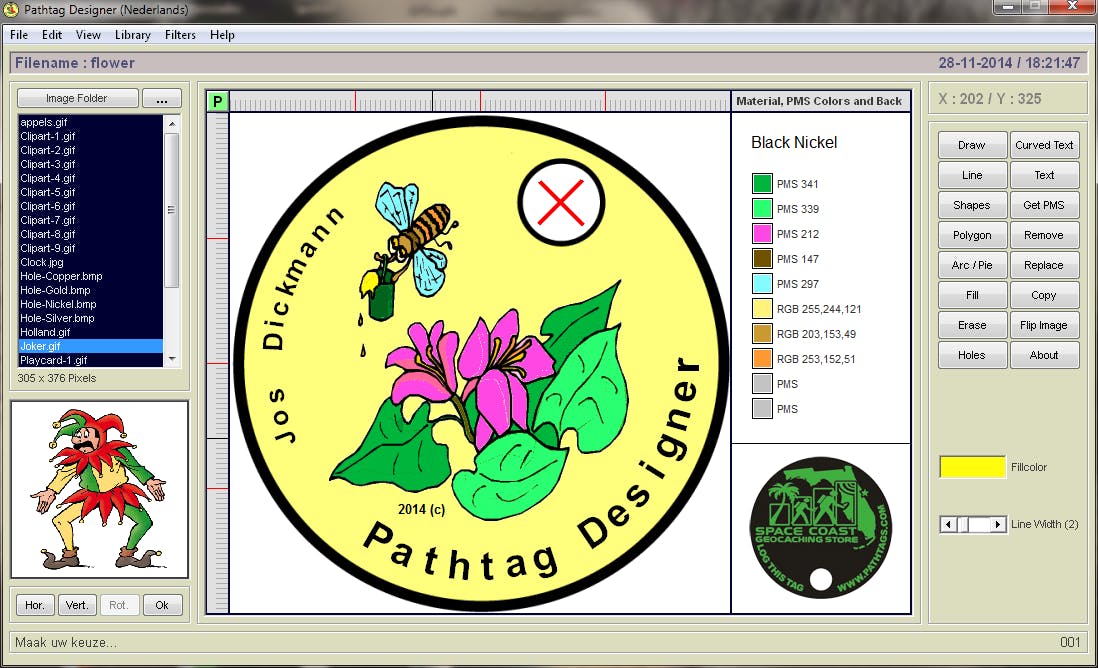Click the green P icon above the canvas ruler
Image resolution: width=1098 pixels, height=668 pixels.
pyautogui.click(x=215, y=100)
